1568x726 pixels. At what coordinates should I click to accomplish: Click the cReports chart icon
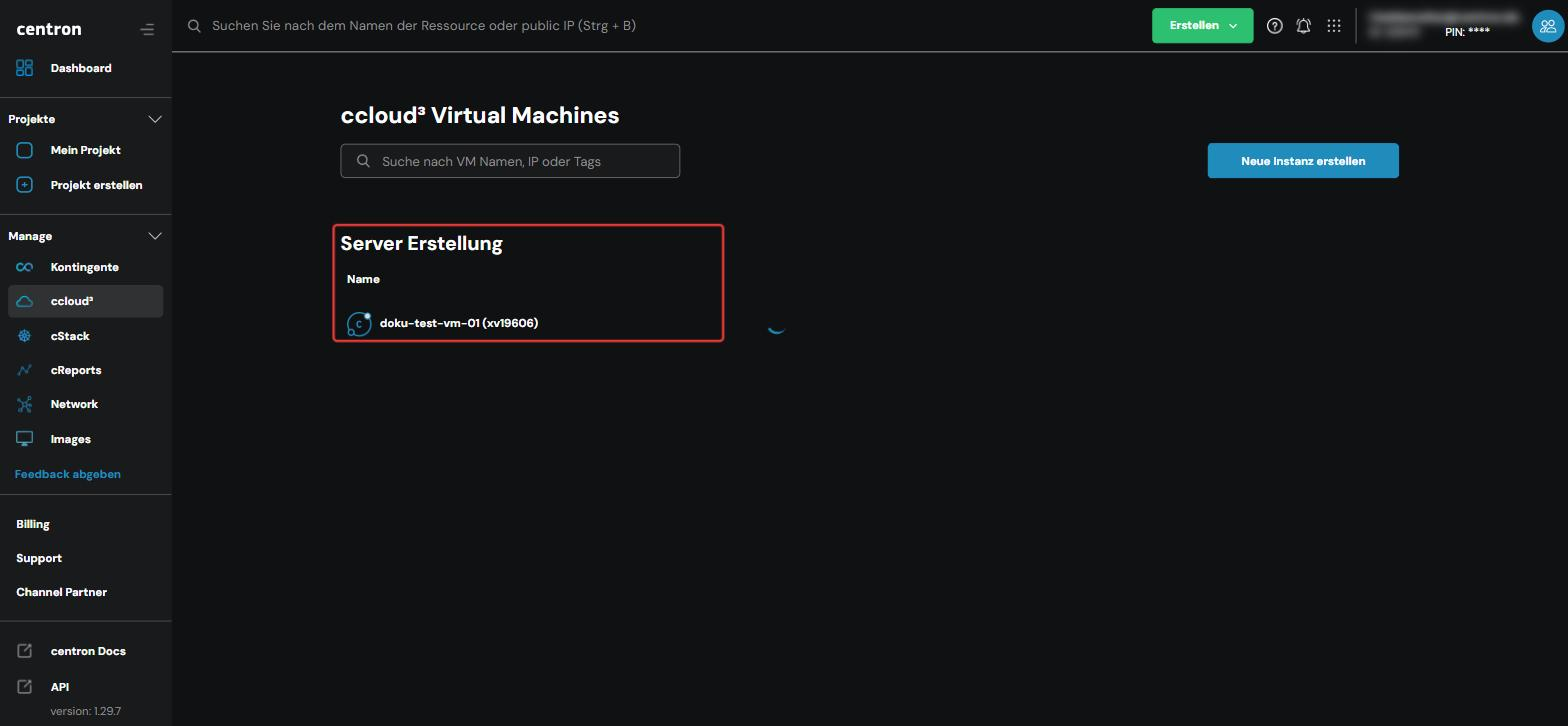[x=25, y=370]
